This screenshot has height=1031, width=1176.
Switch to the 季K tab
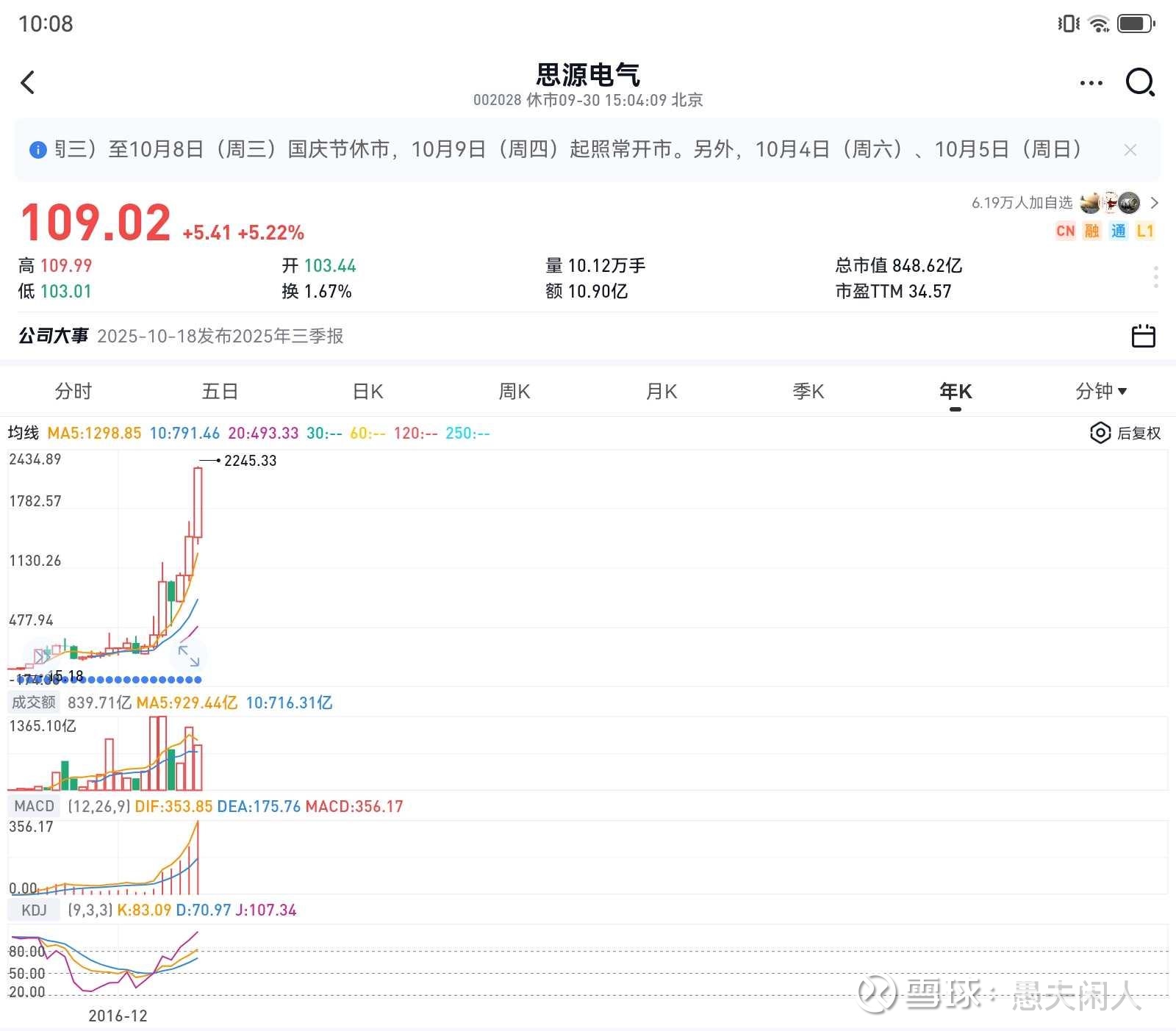click(808, 391)
